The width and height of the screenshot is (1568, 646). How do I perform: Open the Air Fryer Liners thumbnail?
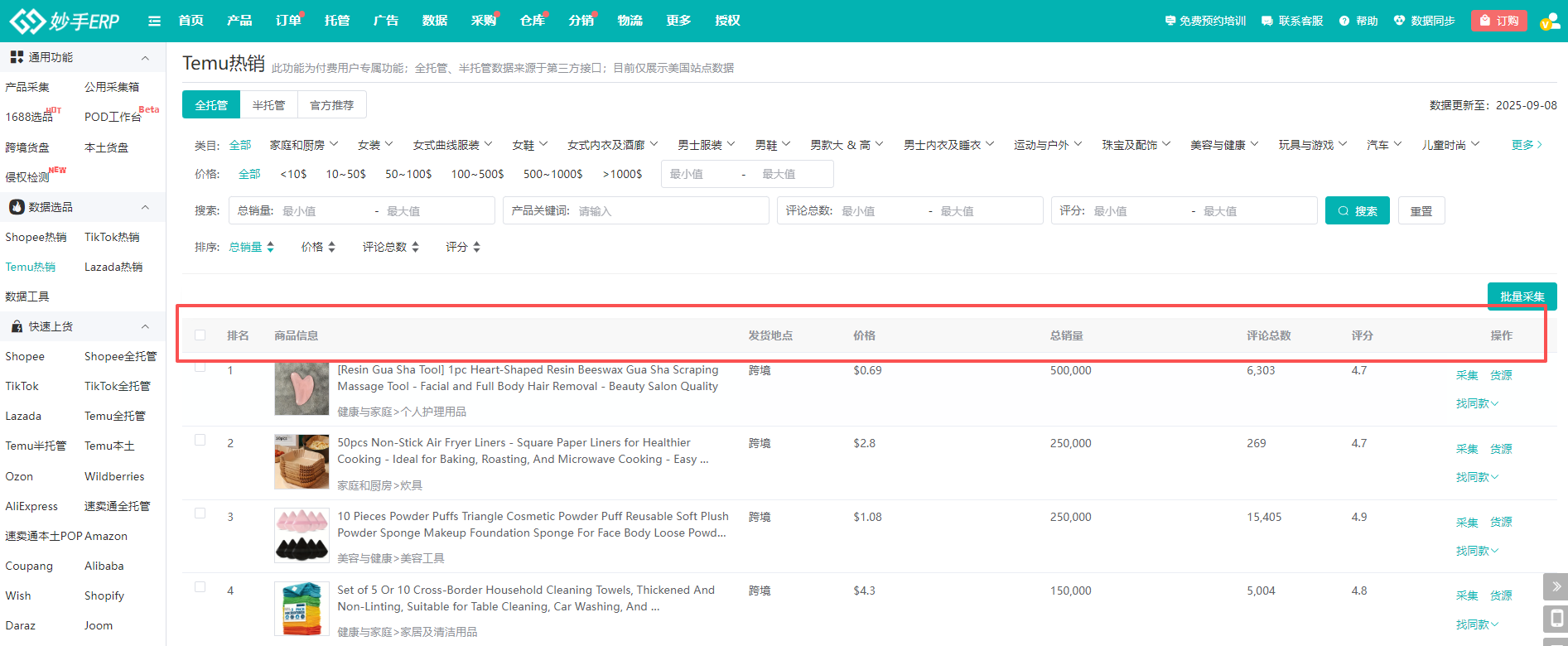302,462
